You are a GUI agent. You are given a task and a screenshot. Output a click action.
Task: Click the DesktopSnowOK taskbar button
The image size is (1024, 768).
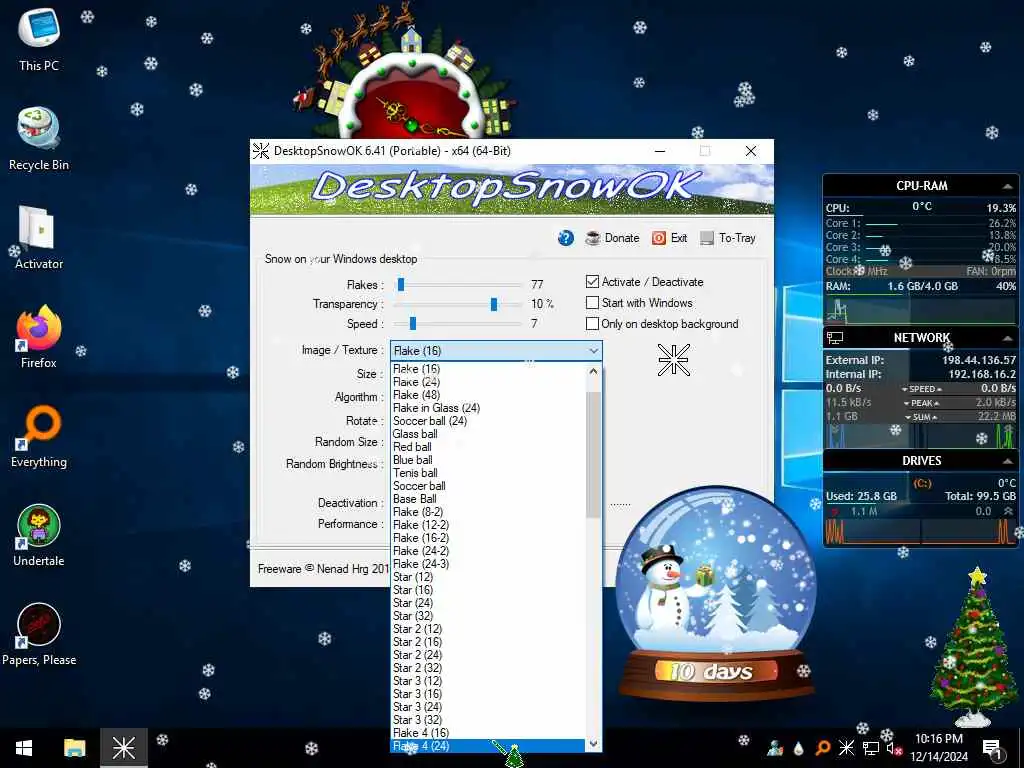[x=123, y=748]
